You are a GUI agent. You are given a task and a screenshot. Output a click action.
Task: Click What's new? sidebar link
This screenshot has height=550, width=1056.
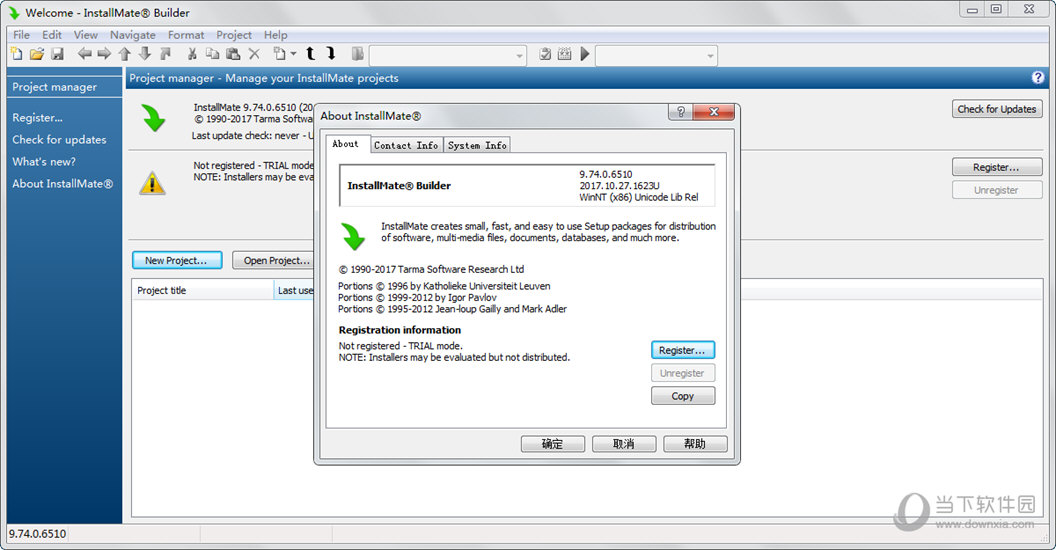point(44,162)
